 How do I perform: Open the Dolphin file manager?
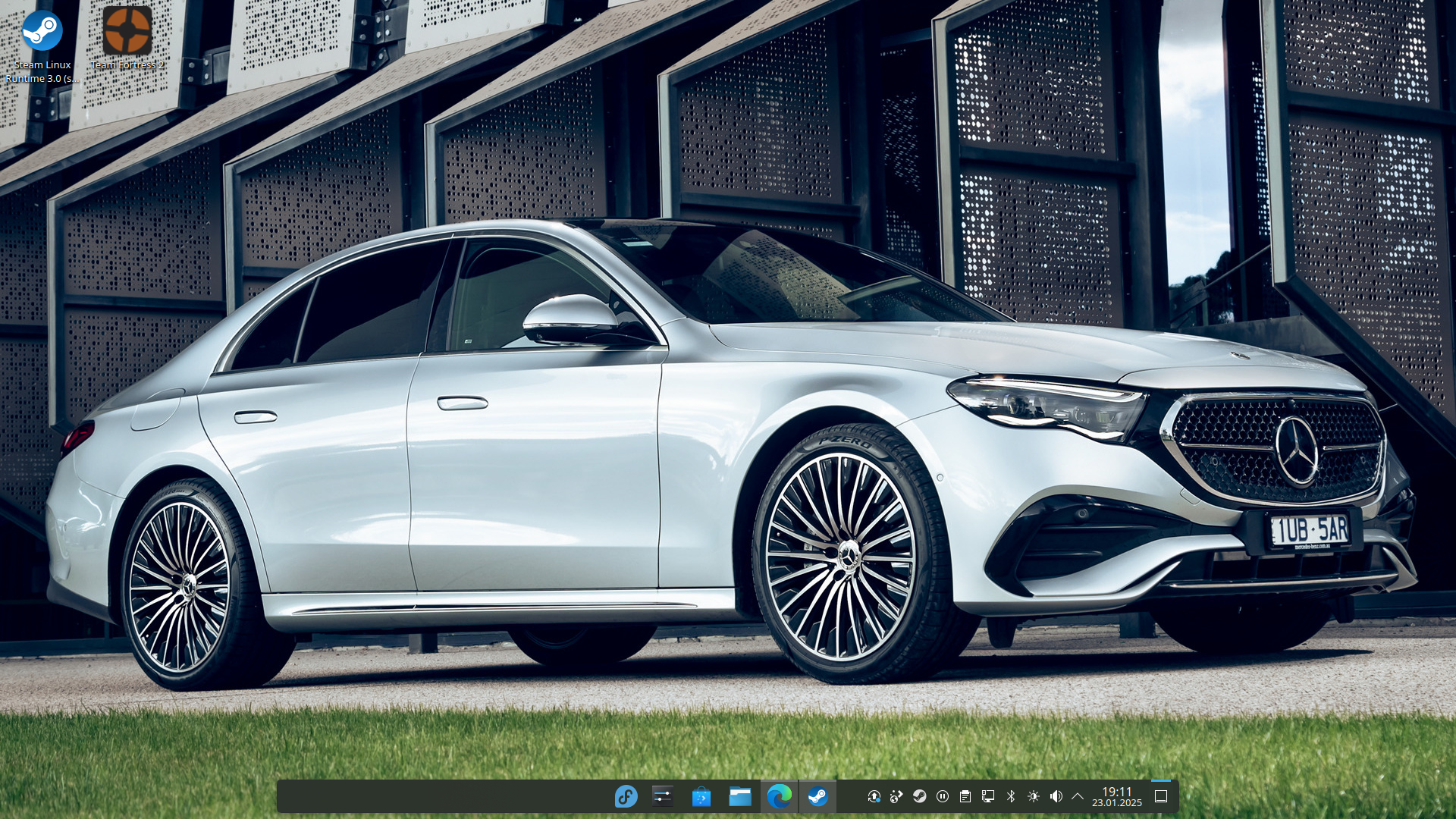tap(740, 796)
